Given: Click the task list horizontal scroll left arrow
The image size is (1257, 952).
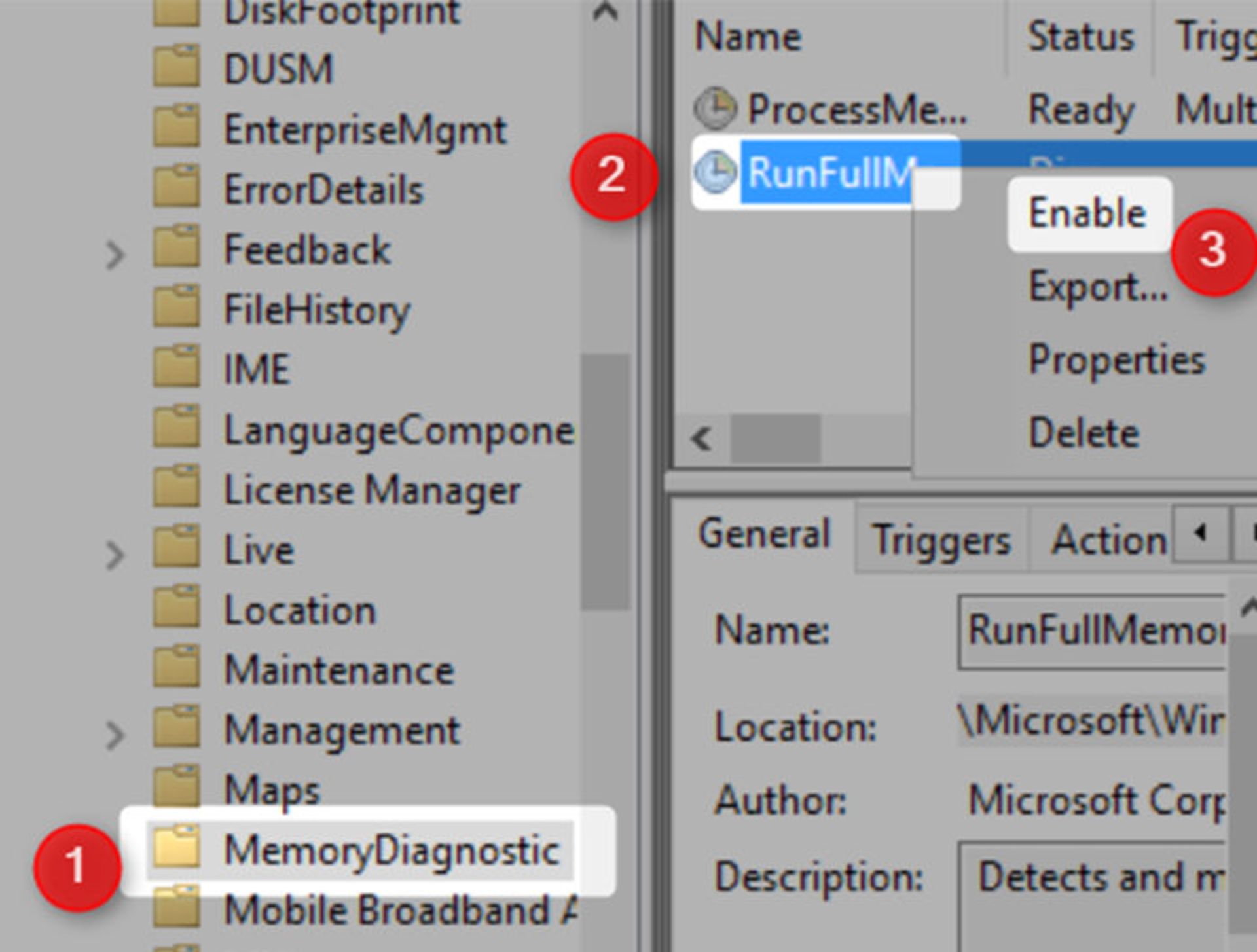Looking at the screenshot, I should point(701,438).
